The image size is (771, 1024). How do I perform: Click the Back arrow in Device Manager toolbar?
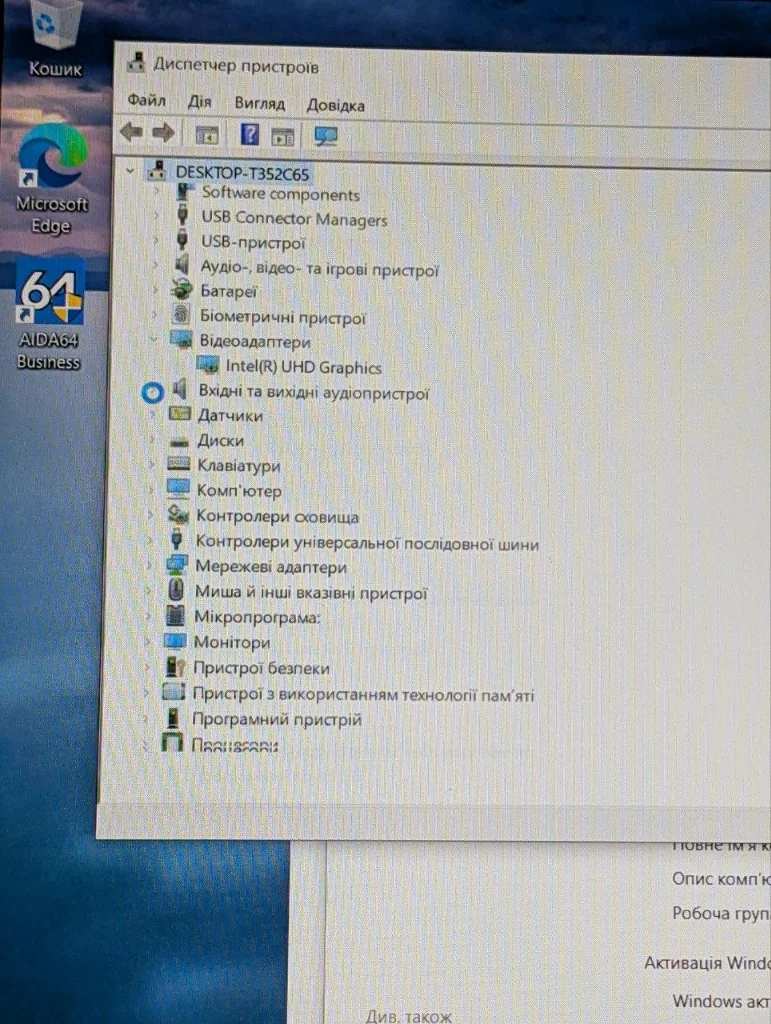pyautogui.click(x=132, y=133)
